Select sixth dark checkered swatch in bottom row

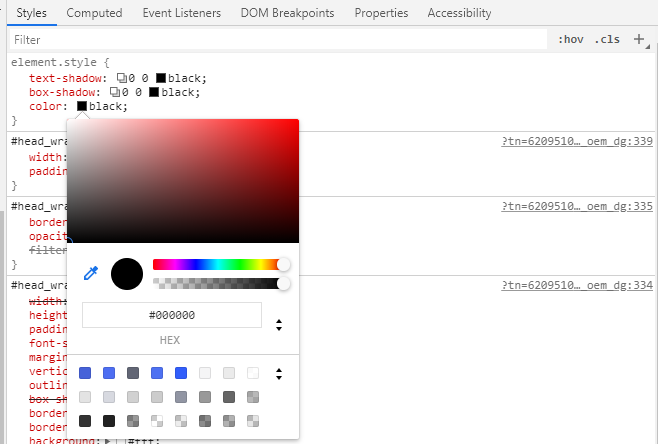pyautogui.click(x=205, y=421)
